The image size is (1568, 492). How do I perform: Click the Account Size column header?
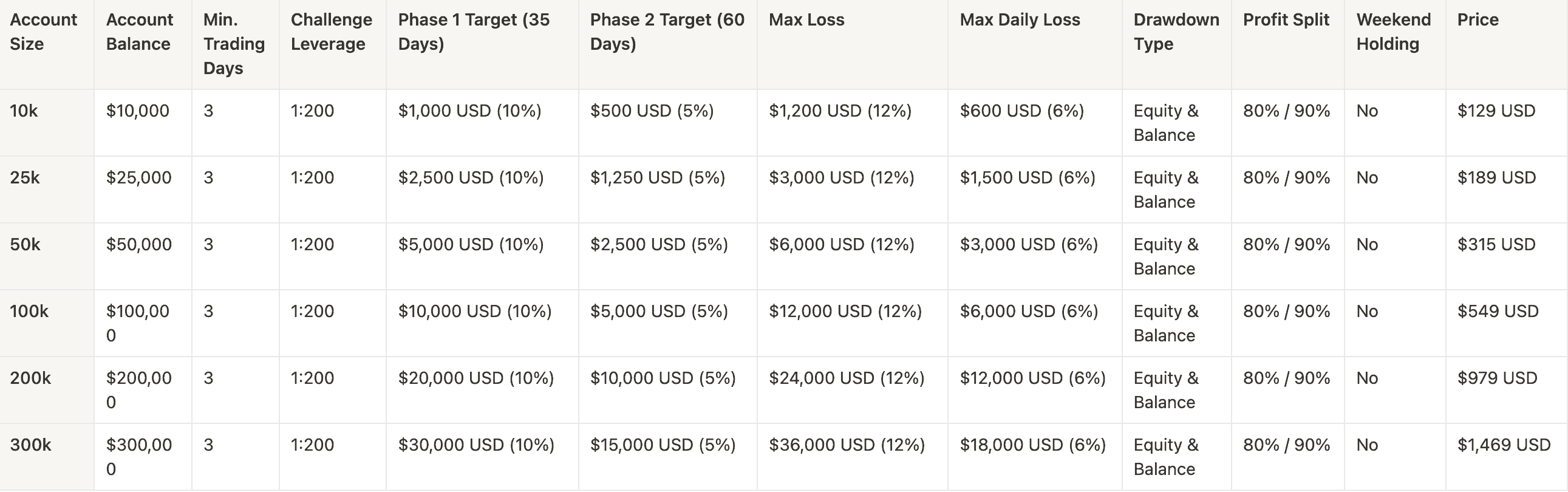coord(43,32)
